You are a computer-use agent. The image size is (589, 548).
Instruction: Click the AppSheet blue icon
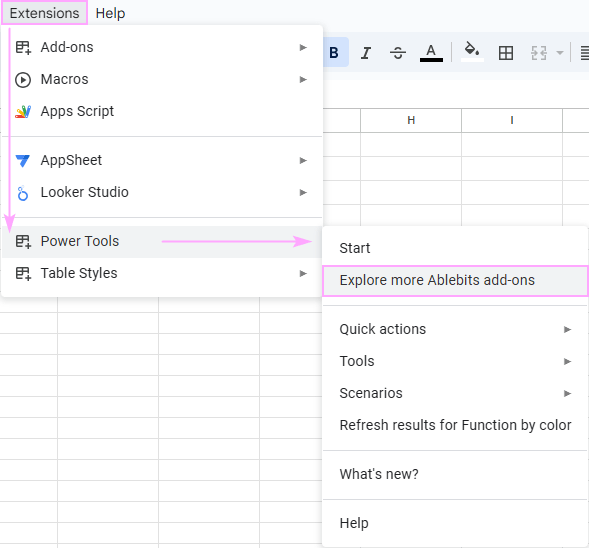(x=23, y=161)
